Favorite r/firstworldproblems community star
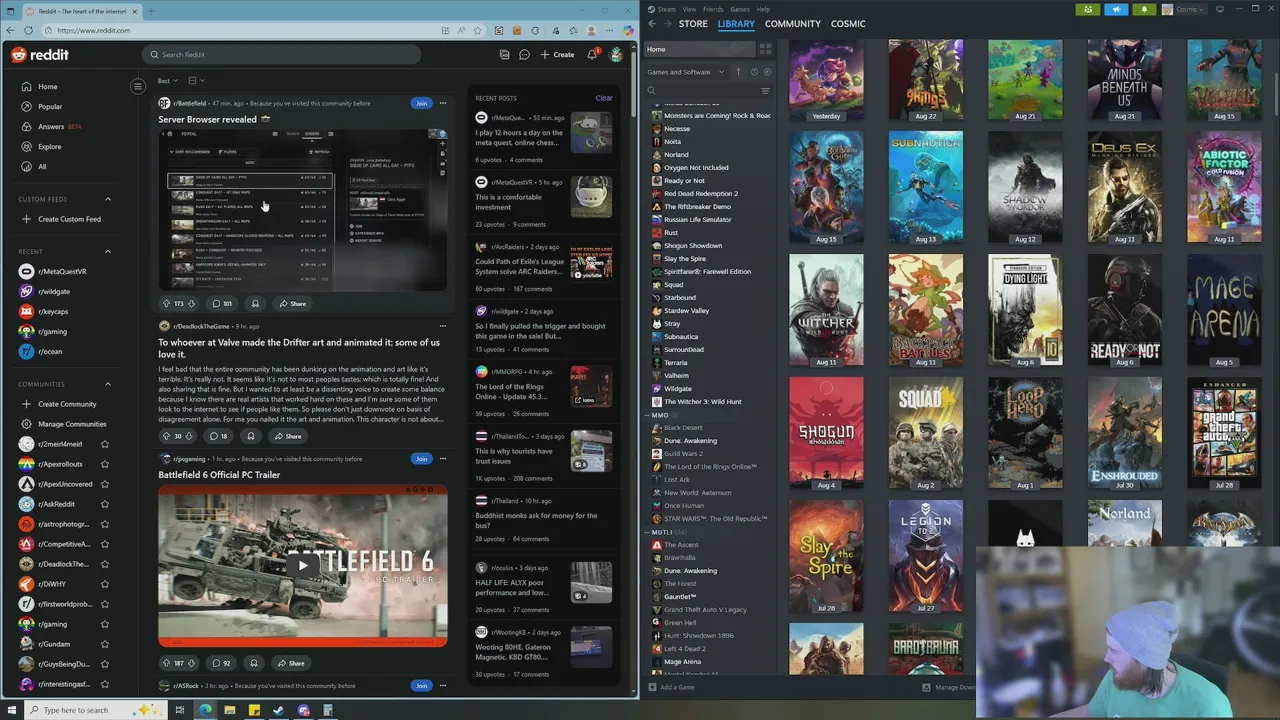The height and width of the screenshot is (720, 1280). pyautogui.click(x=105, y=604)
